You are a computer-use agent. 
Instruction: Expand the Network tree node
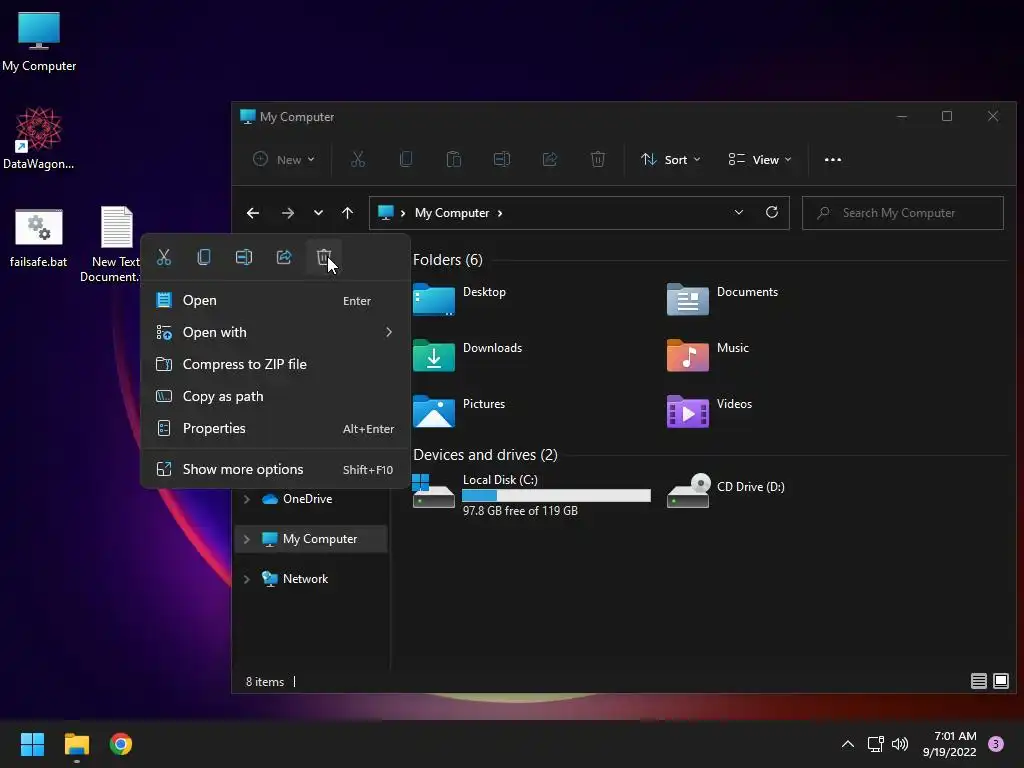(x=247, y=579)
